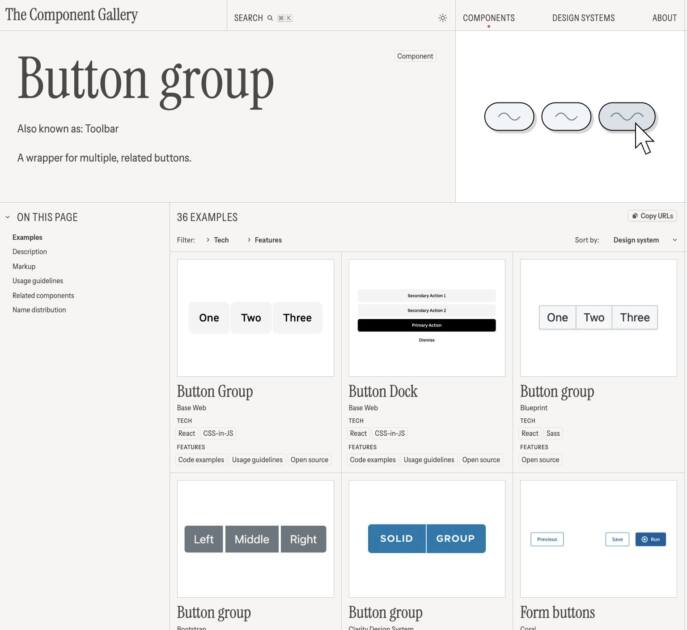Click The Component Gallery home logo
The height and width of the screenshot is (630, 687).
[71, 16]
